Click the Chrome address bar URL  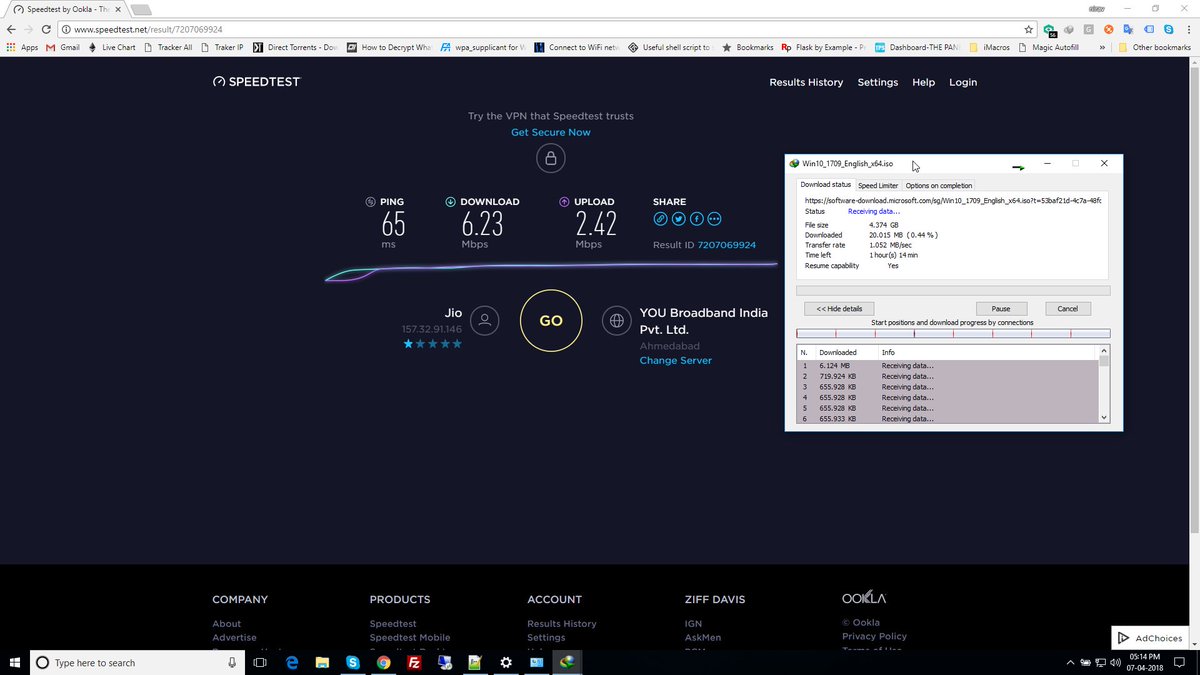[148, 29]
